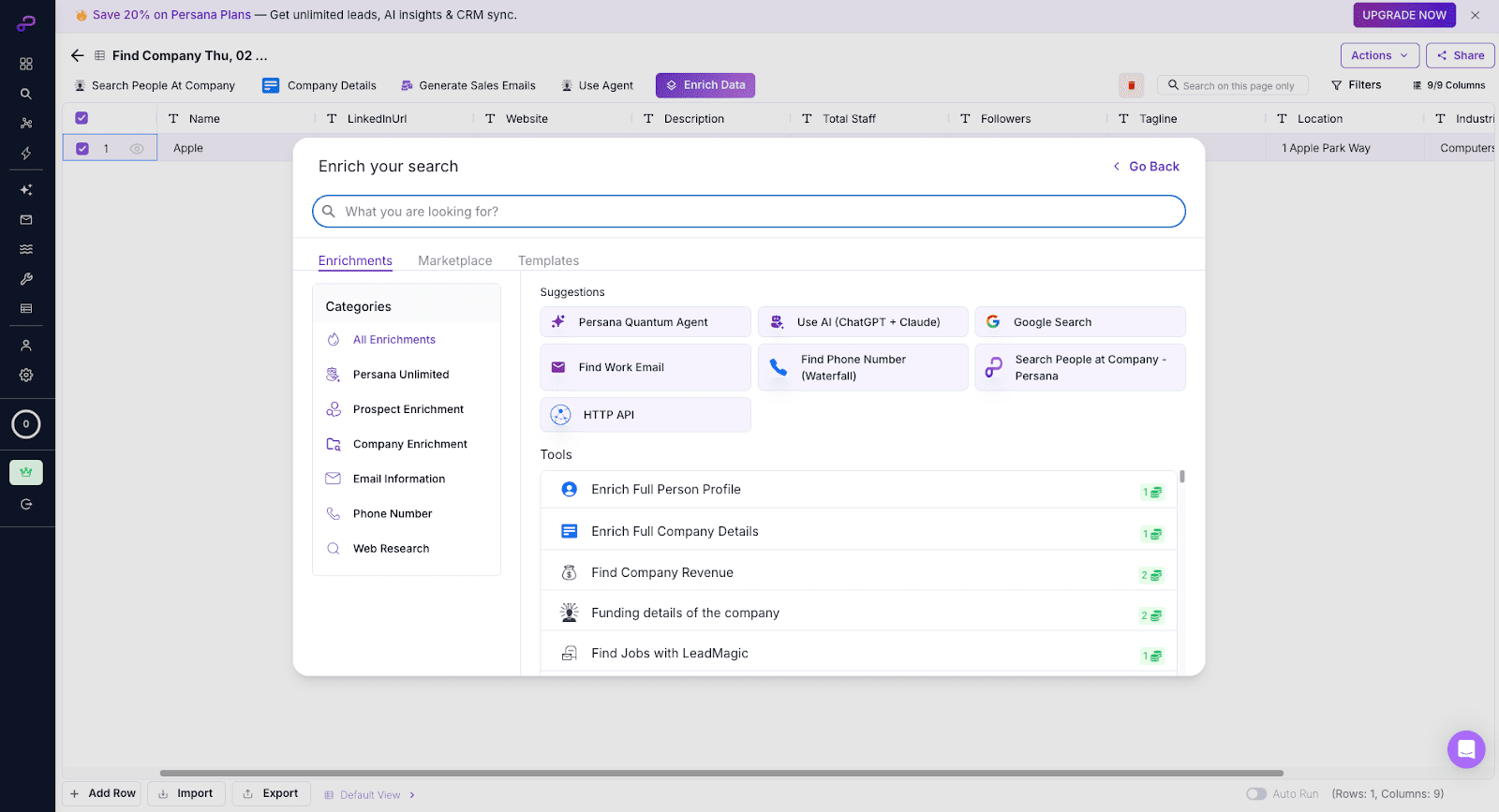This screenshot has width=1499, height=812.
Task: Open the chat support bubble
Action: [1465, 749]
